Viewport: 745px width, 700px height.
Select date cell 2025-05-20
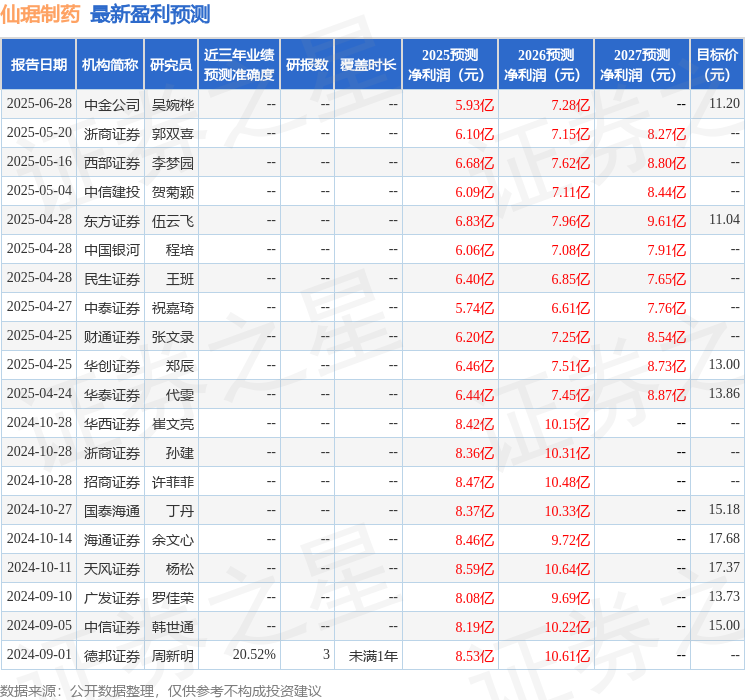(39, 133)
